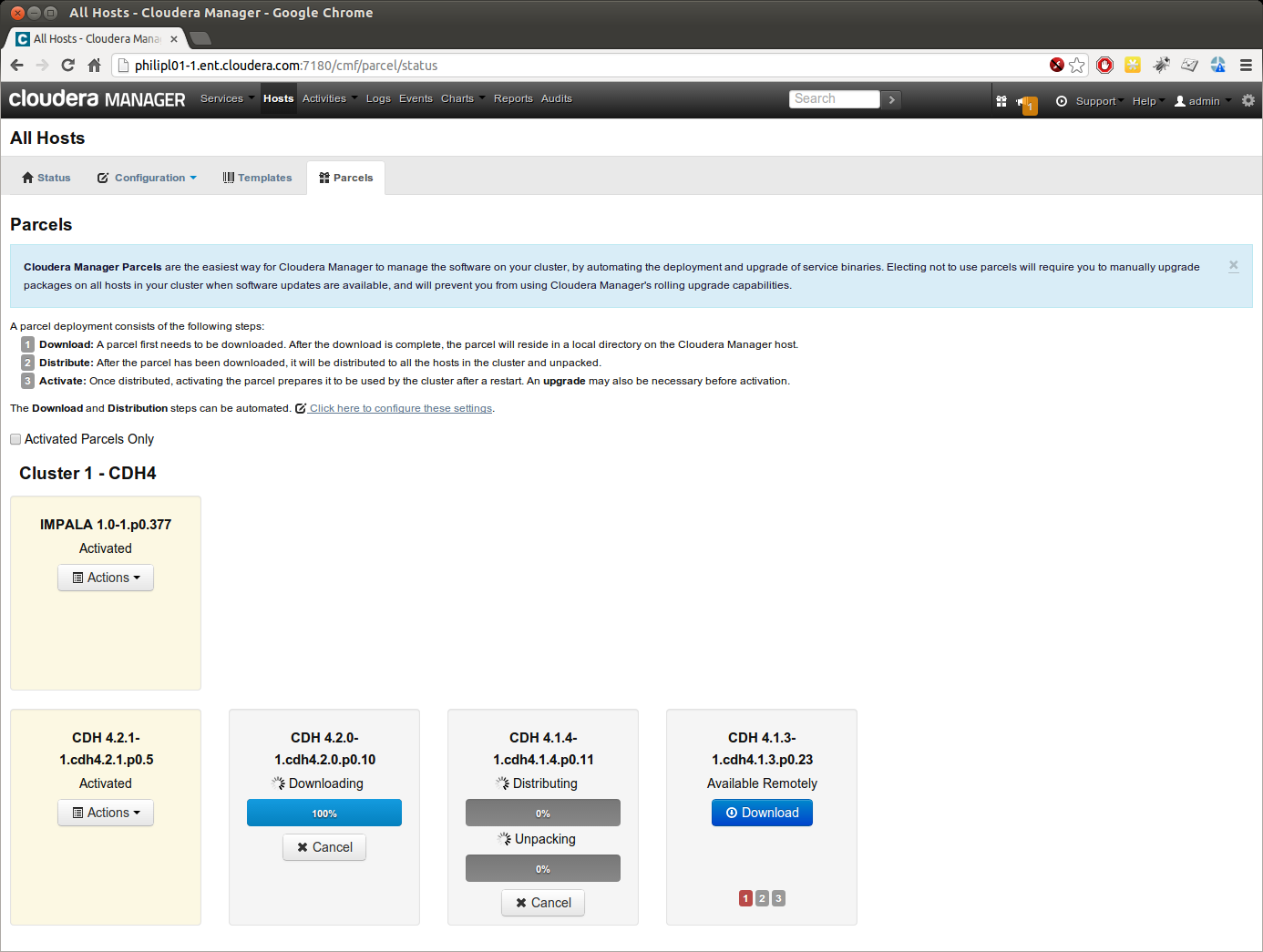Click the page icon in the address bar
Viewport: 1263px width, 952px height.
(124, 65)
